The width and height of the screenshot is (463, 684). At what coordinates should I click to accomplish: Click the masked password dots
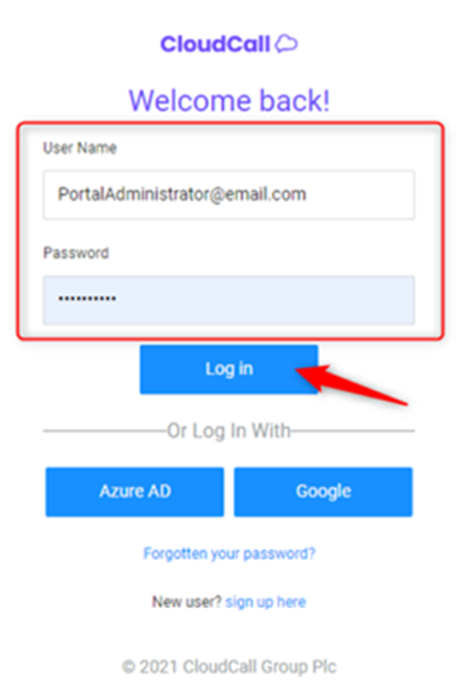click(87, 299)
